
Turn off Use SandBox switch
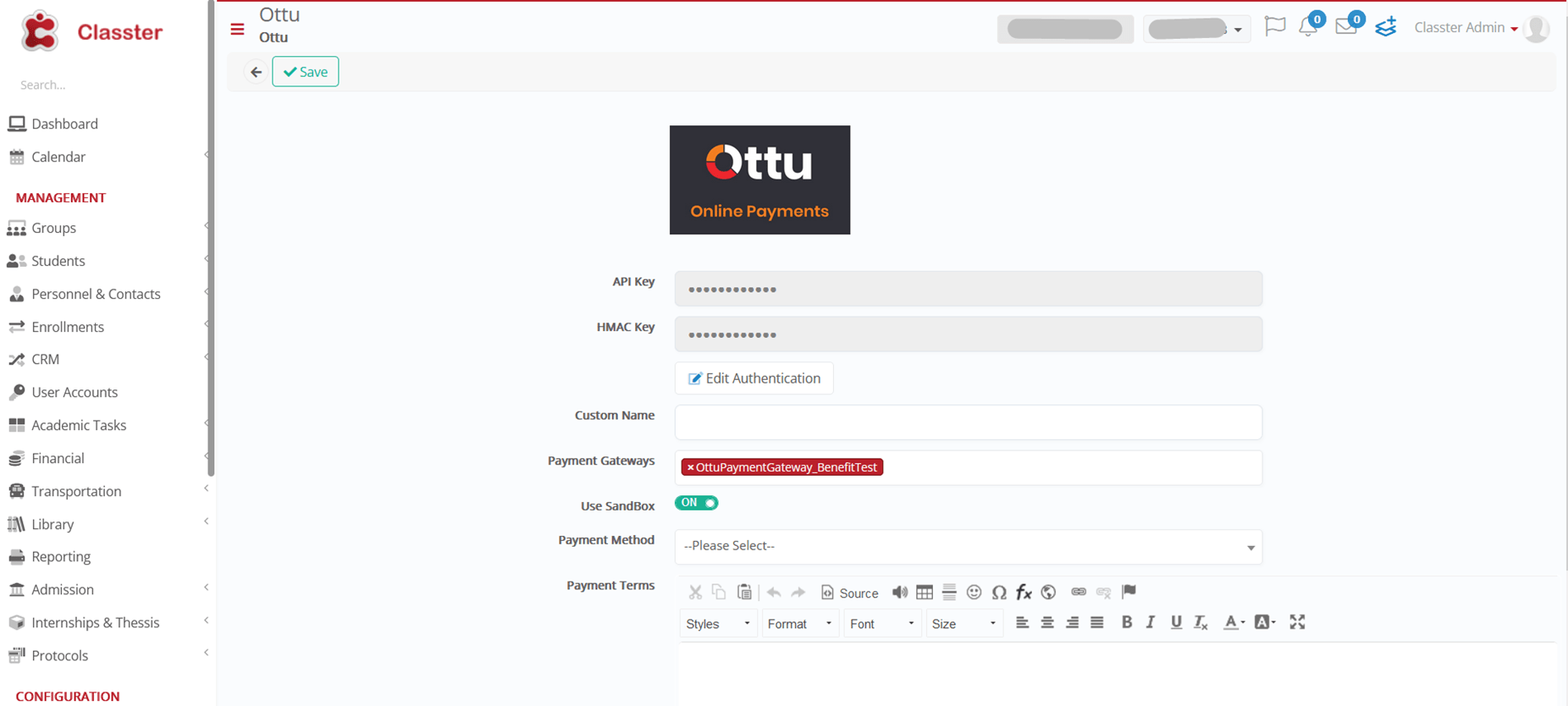tap(697, 503)
